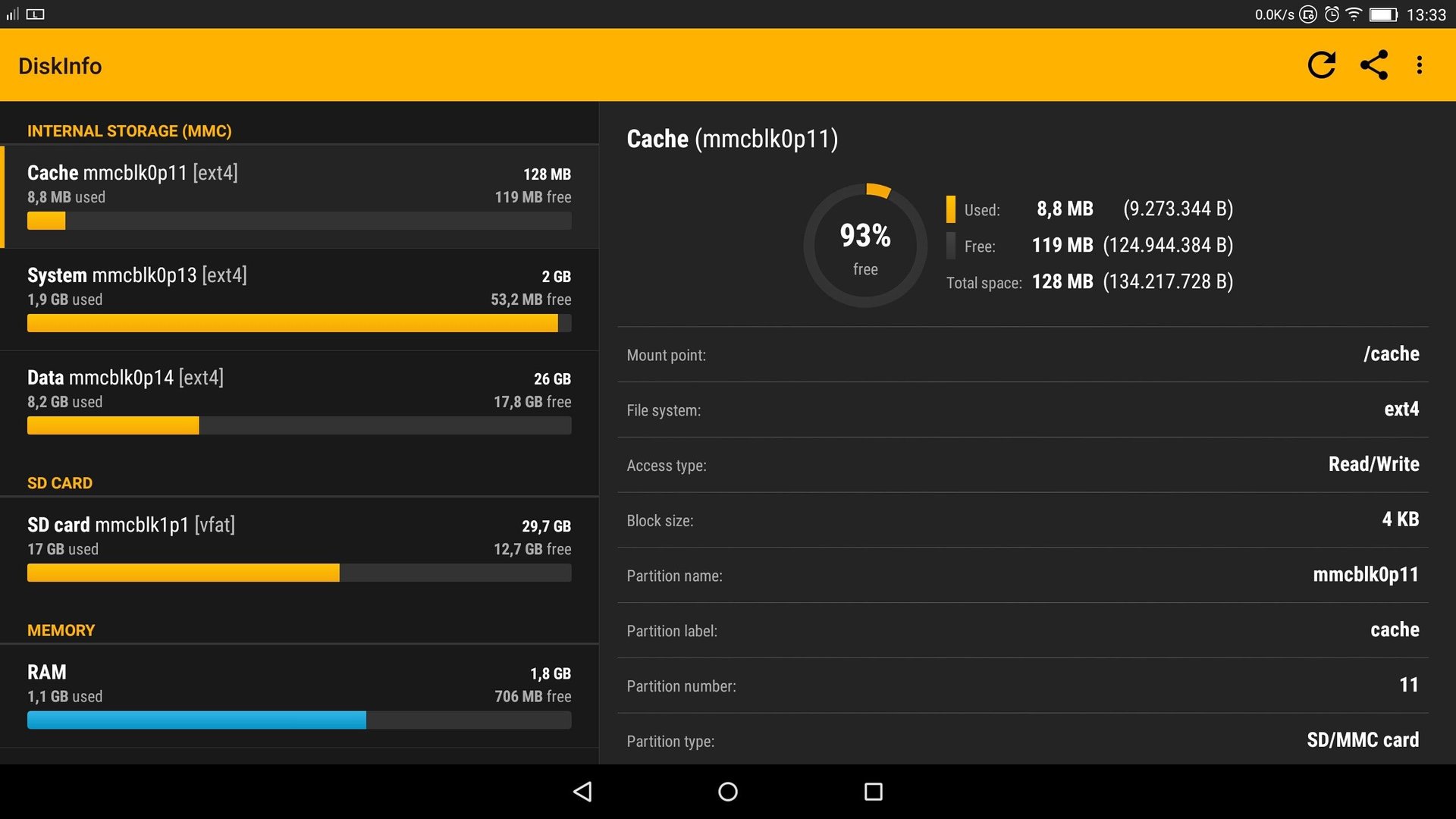1456x819 pixels.
Task: Tap the Free 119 MB value
Action: [1062, 245]
